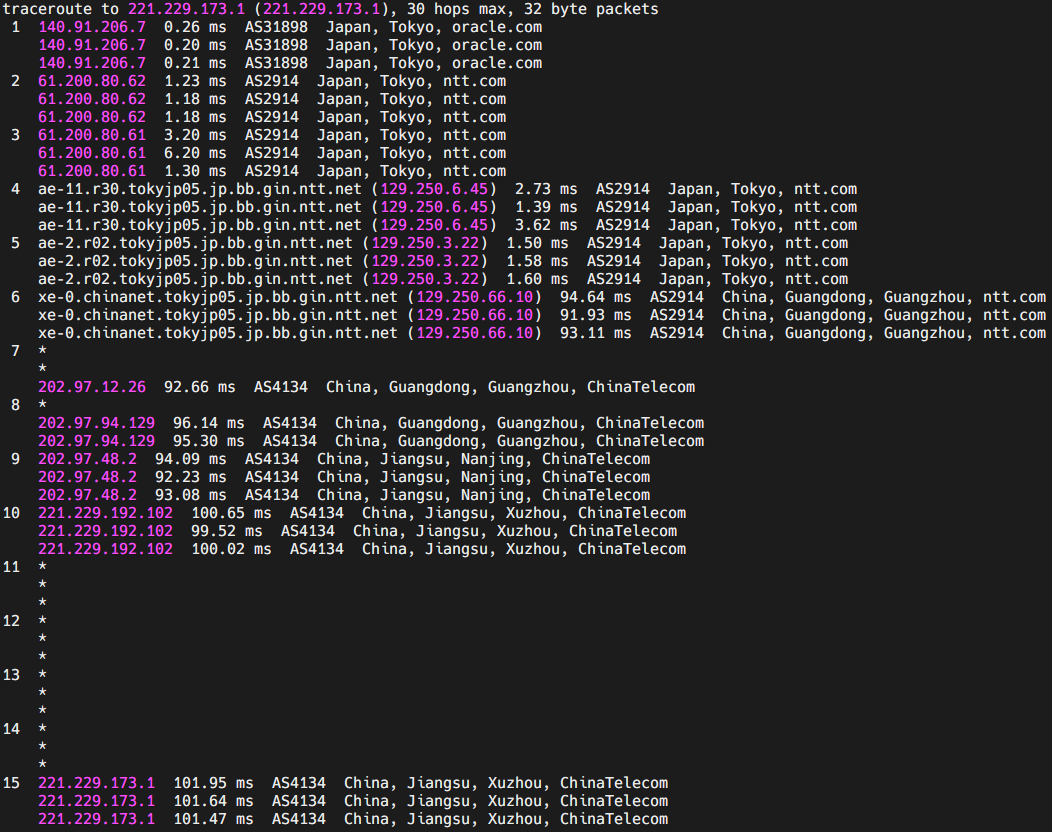Click the asterisk beside hop number 13
This screenshot has height=832, width=1052.
tap(43, 674)
